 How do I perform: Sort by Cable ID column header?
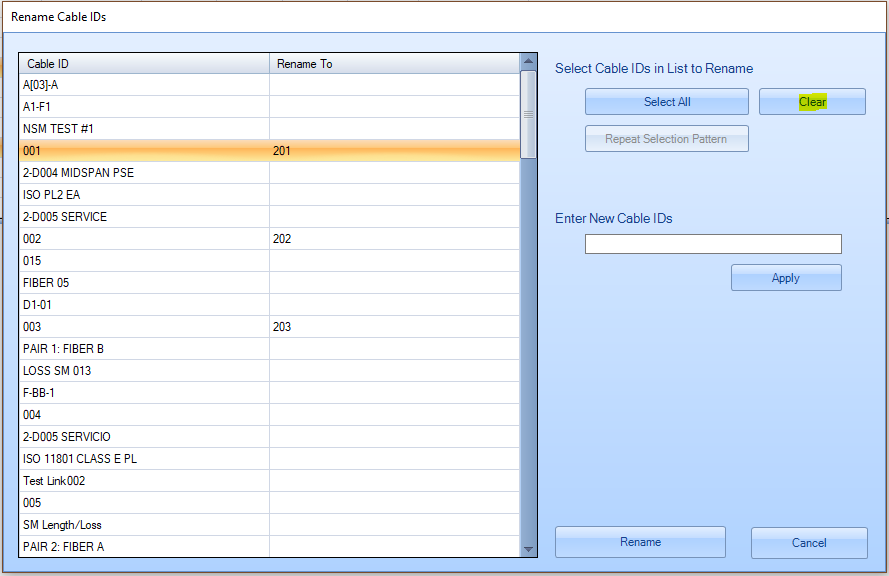coord(145,63)
